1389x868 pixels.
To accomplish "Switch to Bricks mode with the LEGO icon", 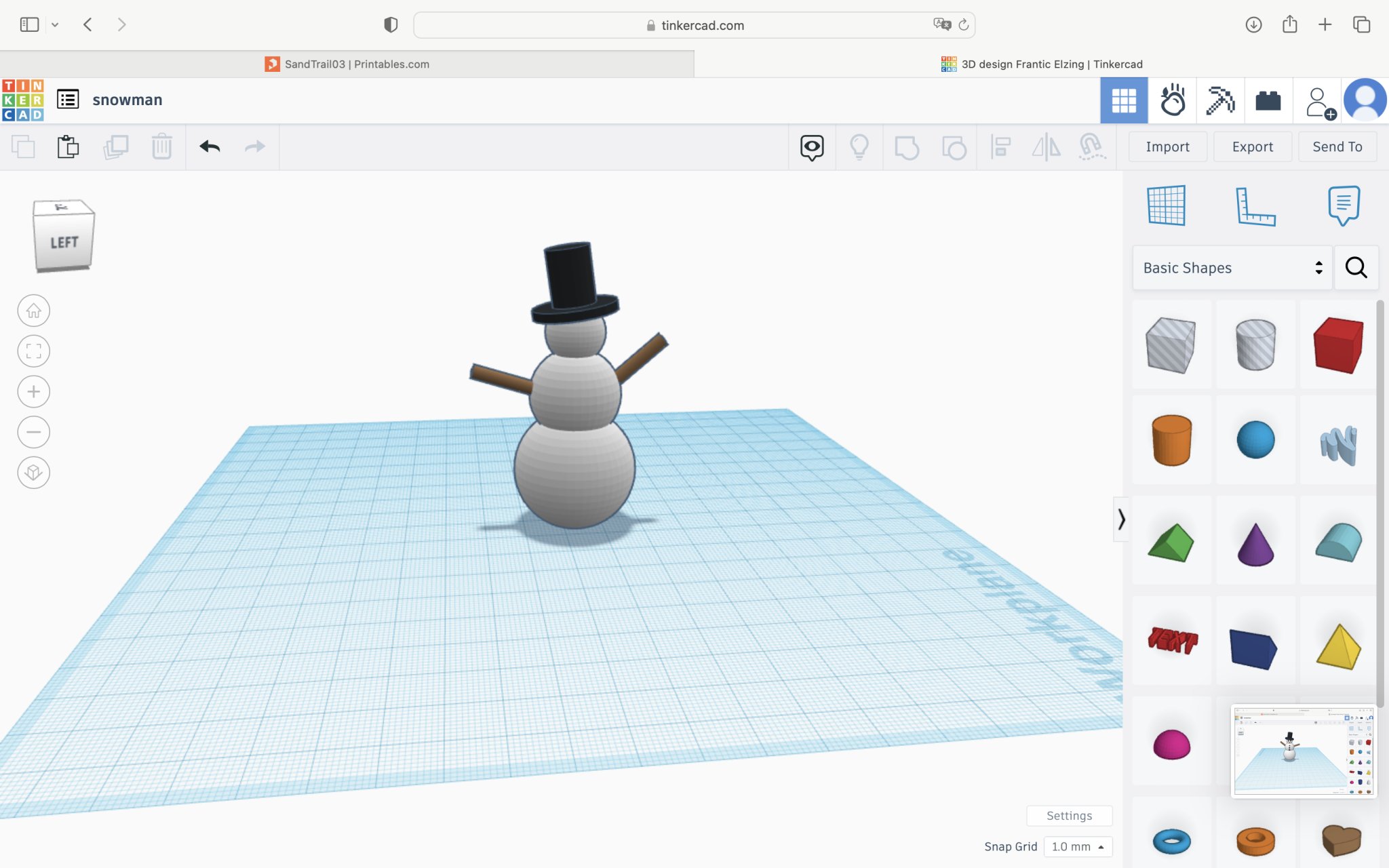I will click(1268, 100).
